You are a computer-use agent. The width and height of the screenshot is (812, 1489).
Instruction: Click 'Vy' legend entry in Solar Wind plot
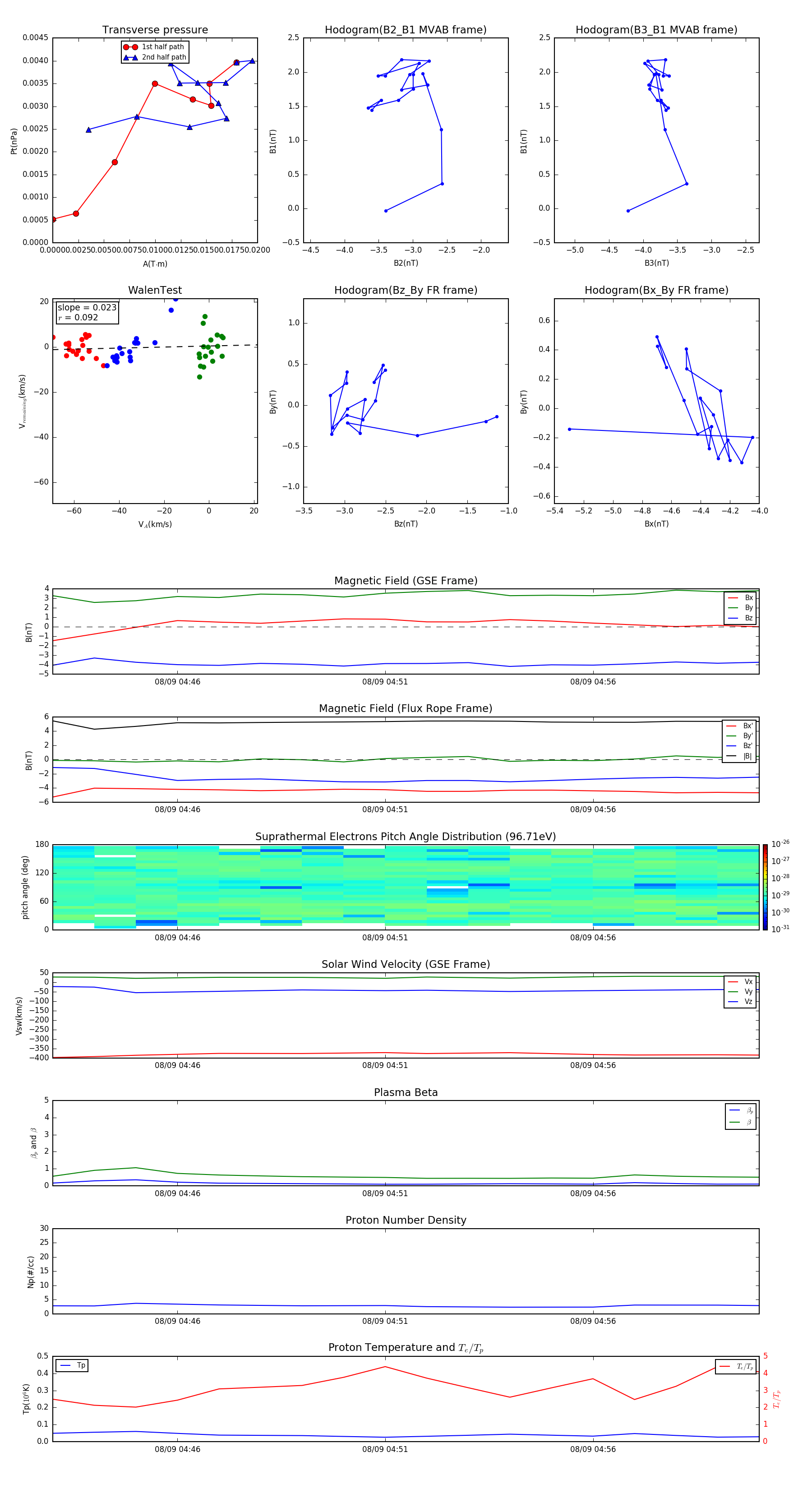tap(740, 992)
